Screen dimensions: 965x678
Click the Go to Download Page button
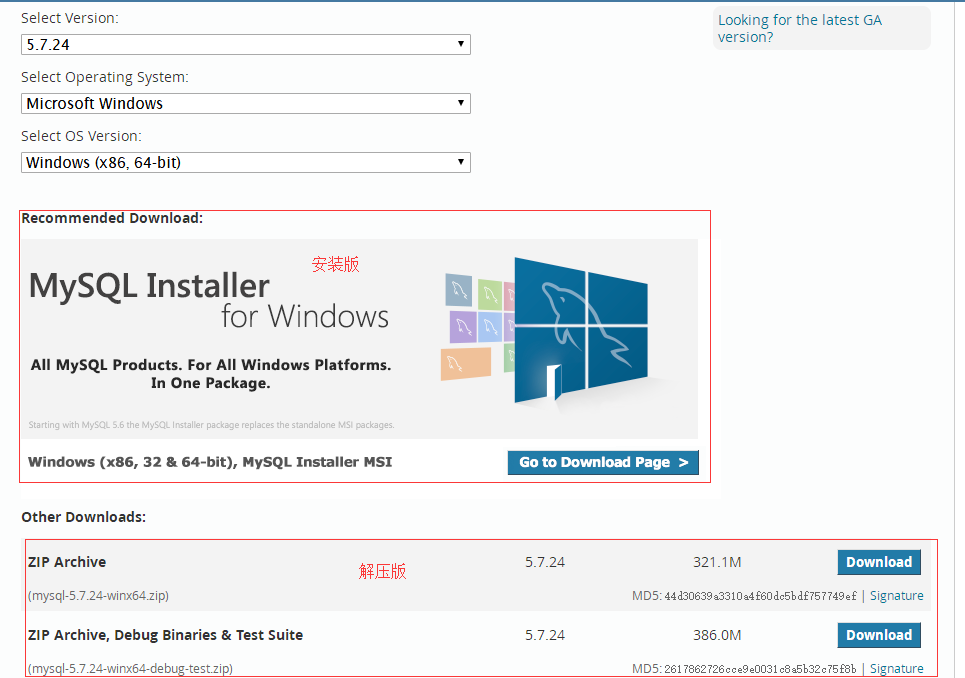click(x=603, y=463)
